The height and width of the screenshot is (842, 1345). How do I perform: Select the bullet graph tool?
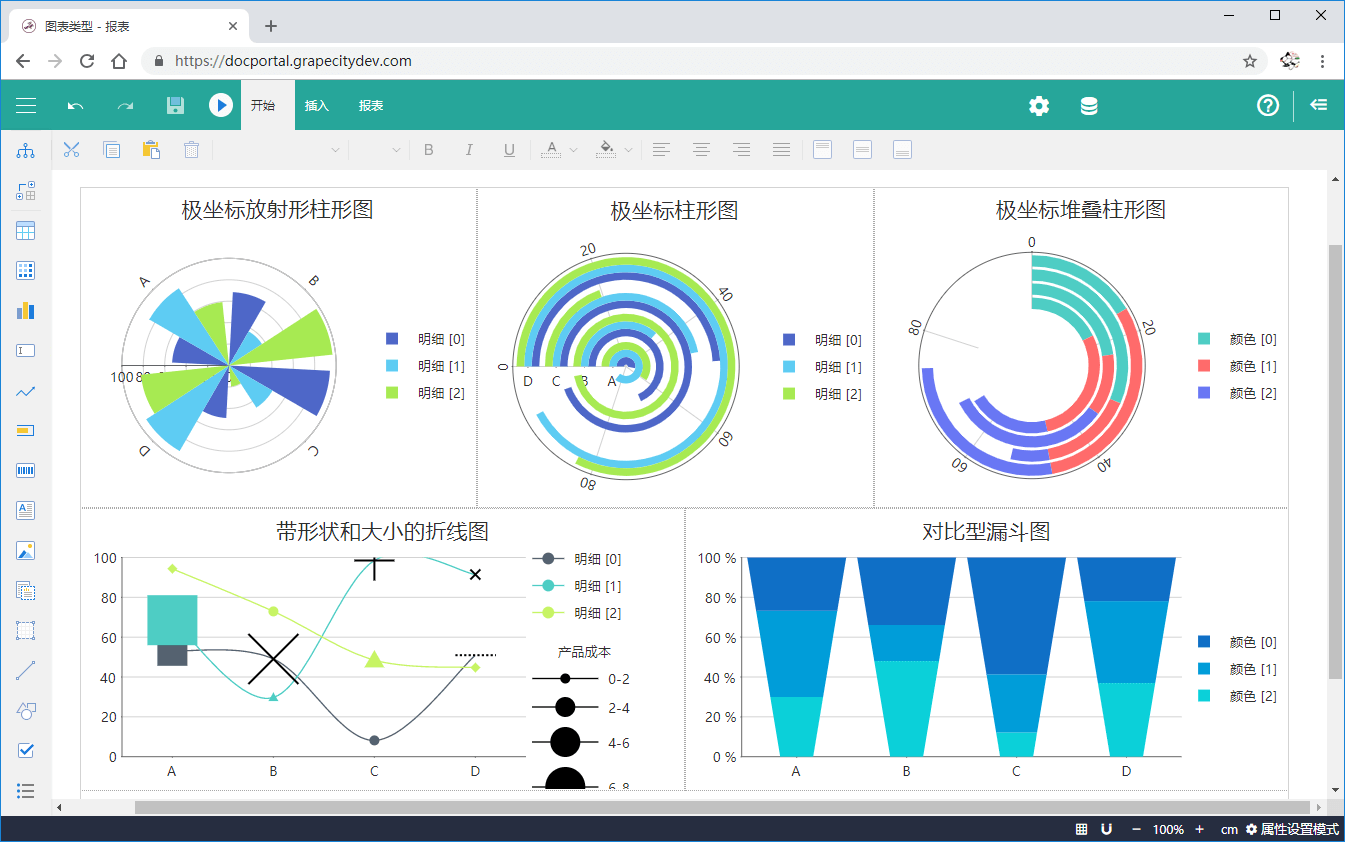pyautogui.click(x=26, y=431)
